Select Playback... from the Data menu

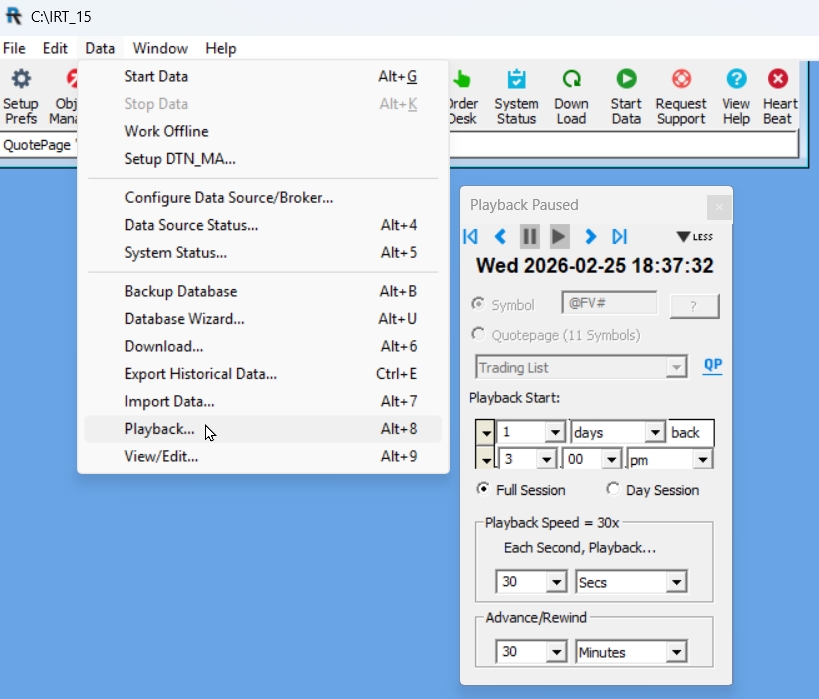point(160,429)
